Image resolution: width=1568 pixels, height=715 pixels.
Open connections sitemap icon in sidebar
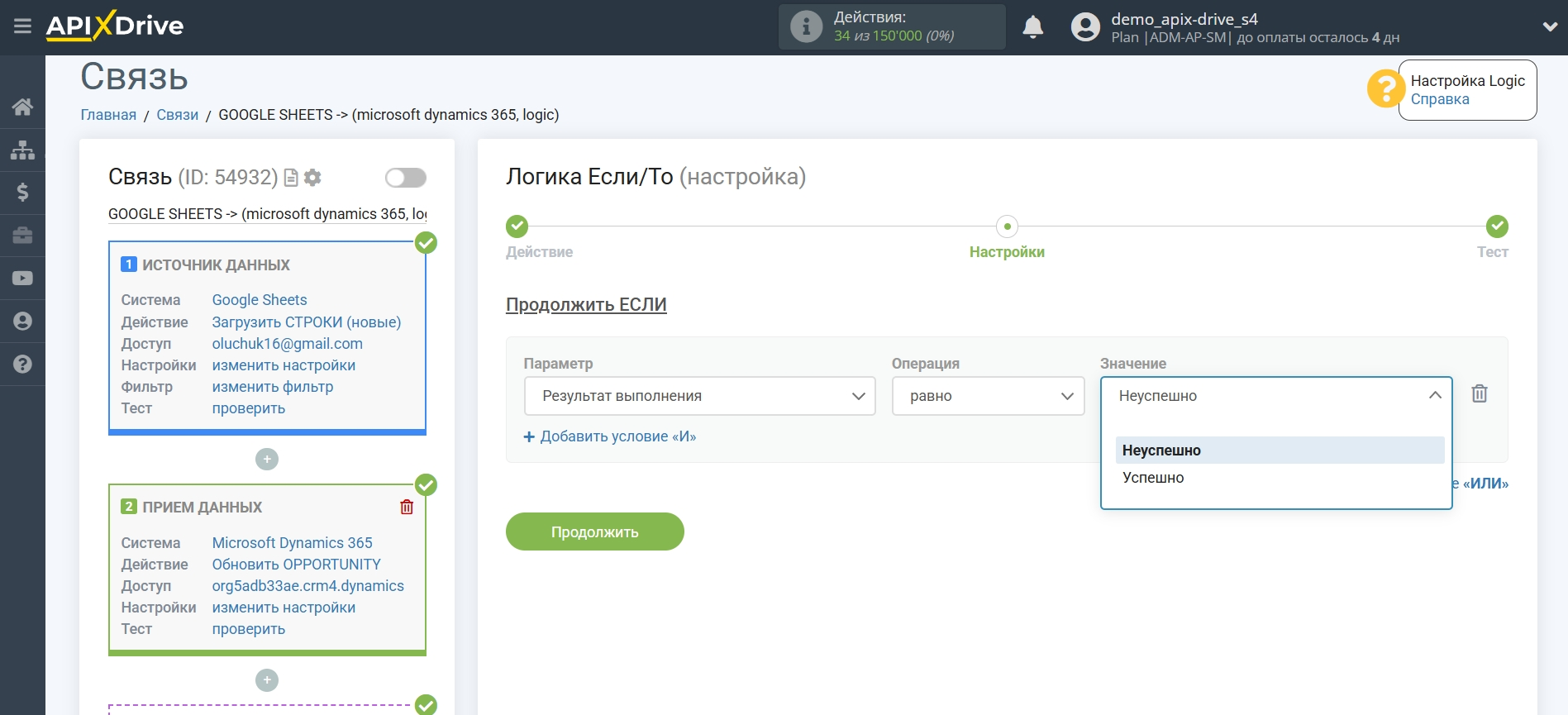[22, 150]
